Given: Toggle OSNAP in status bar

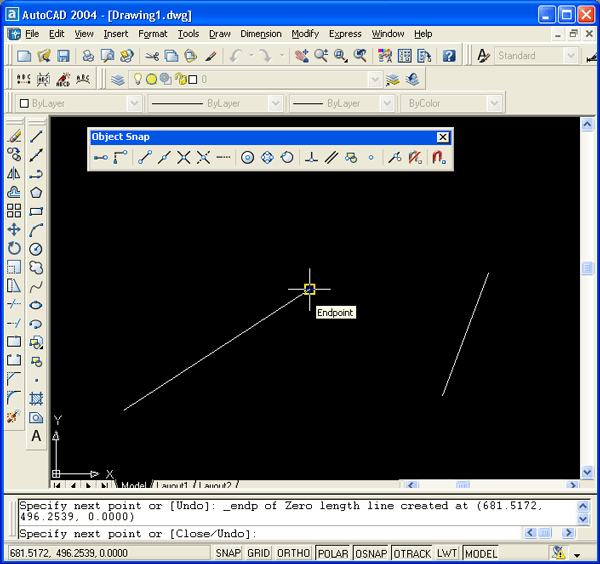Looking at the screenshot, I should tap(370, 553).
